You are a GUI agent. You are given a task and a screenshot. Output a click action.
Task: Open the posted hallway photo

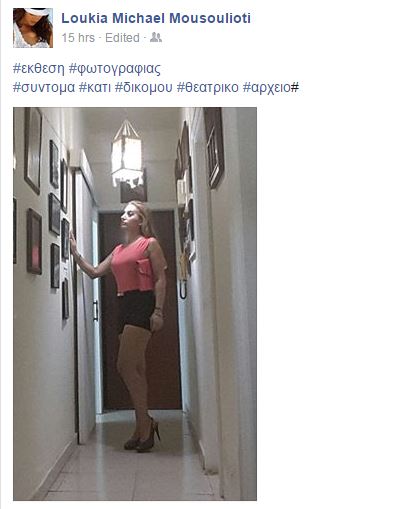click(x=135, y=304)
